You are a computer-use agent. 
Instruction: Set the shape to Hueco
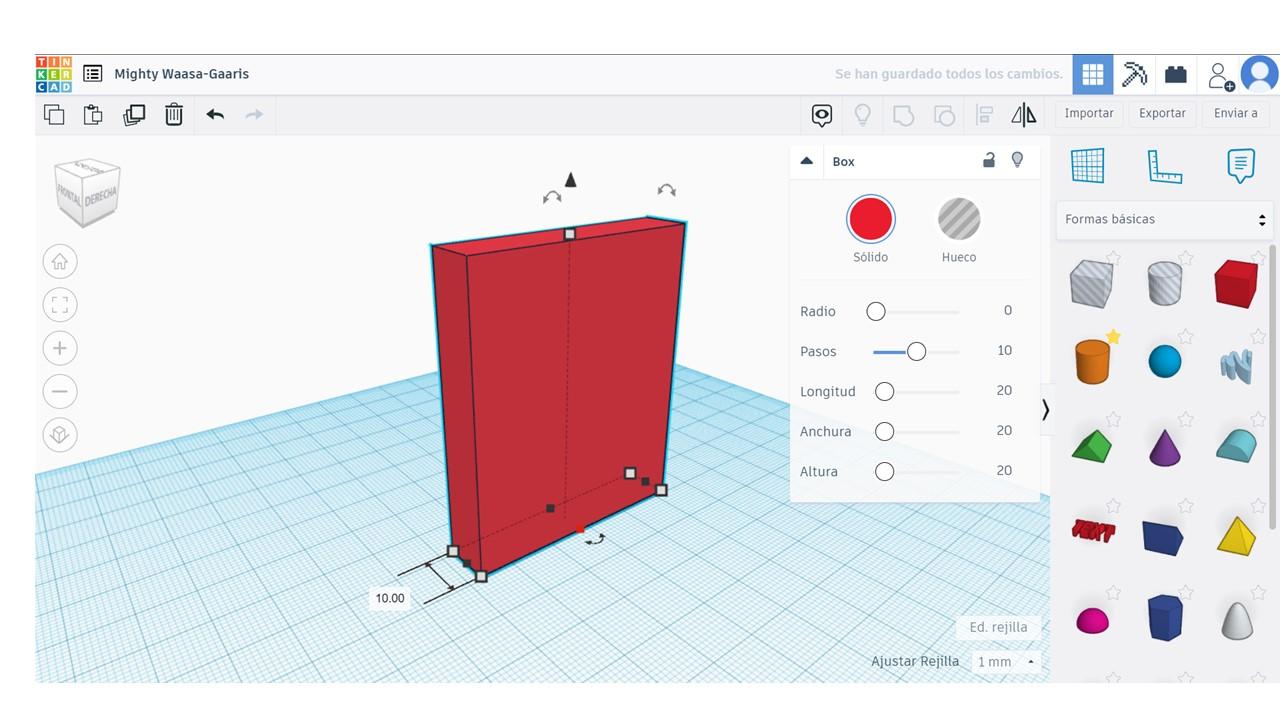coord(959,219)
